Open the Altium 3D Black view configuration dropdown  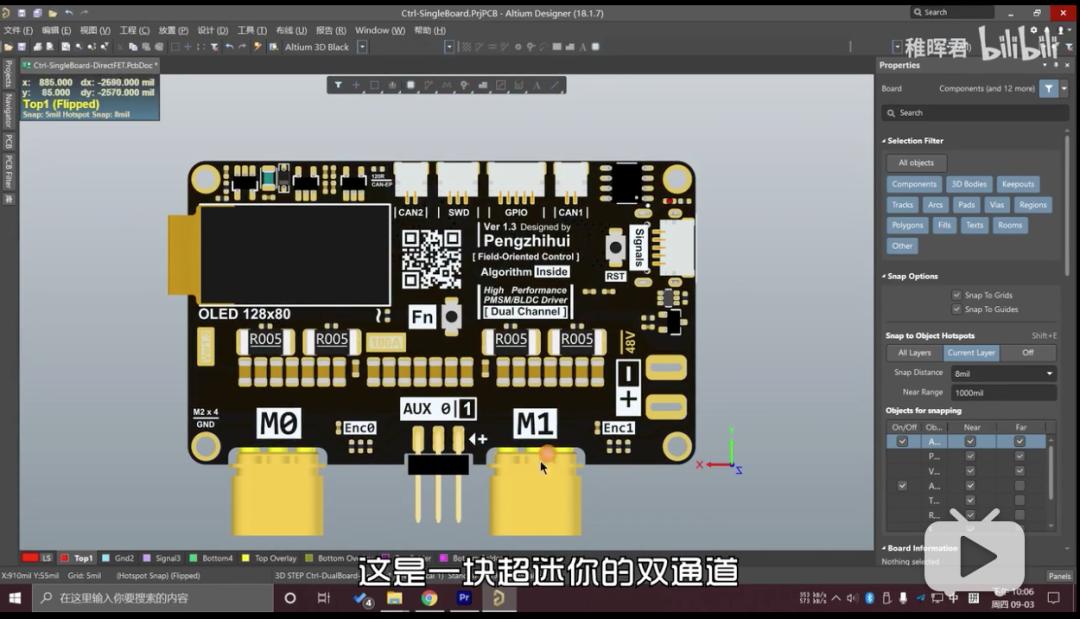362,47
